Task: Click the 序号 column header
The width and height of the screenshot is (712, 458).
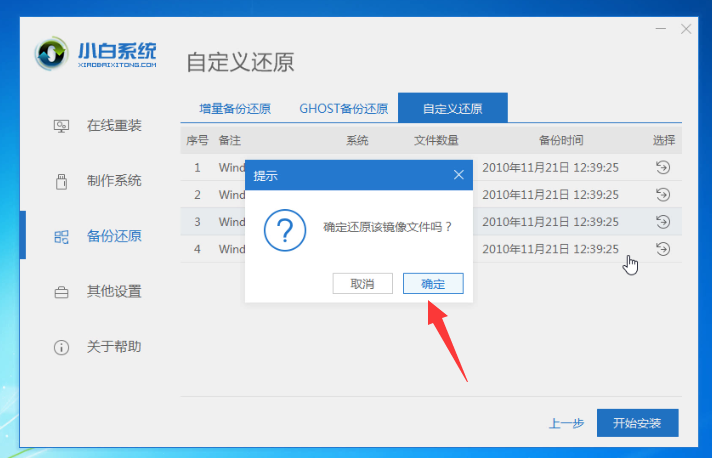Action: [197, 140]
